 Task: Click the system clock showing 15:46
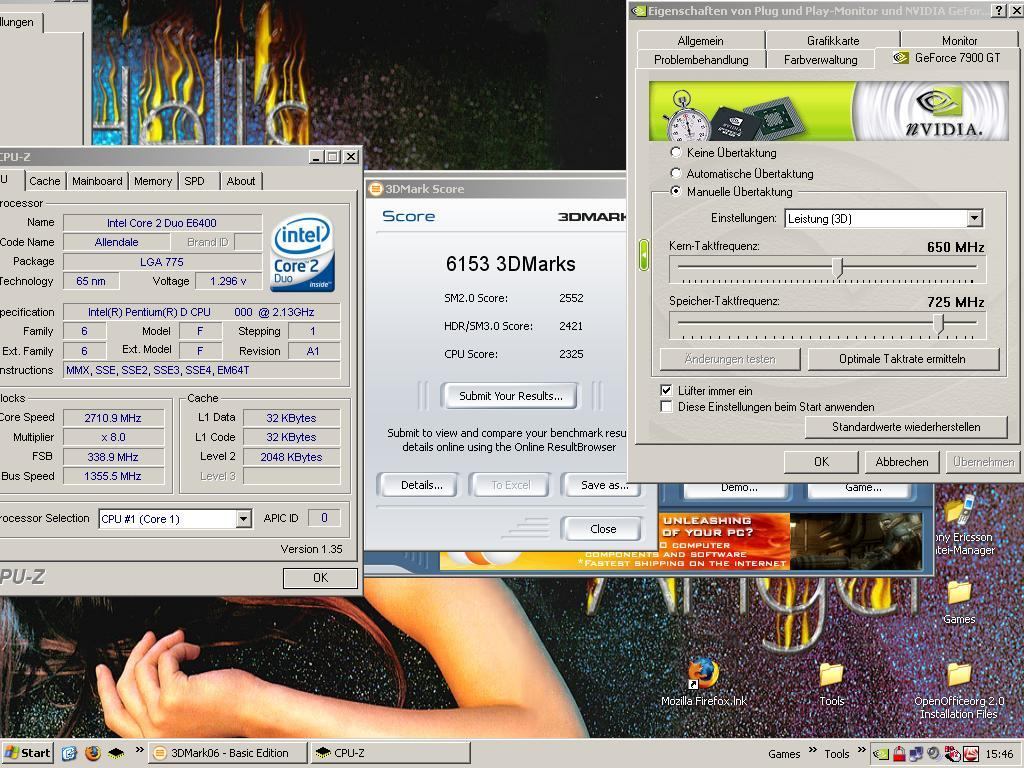pyautogui.click(x=999, y=754)
